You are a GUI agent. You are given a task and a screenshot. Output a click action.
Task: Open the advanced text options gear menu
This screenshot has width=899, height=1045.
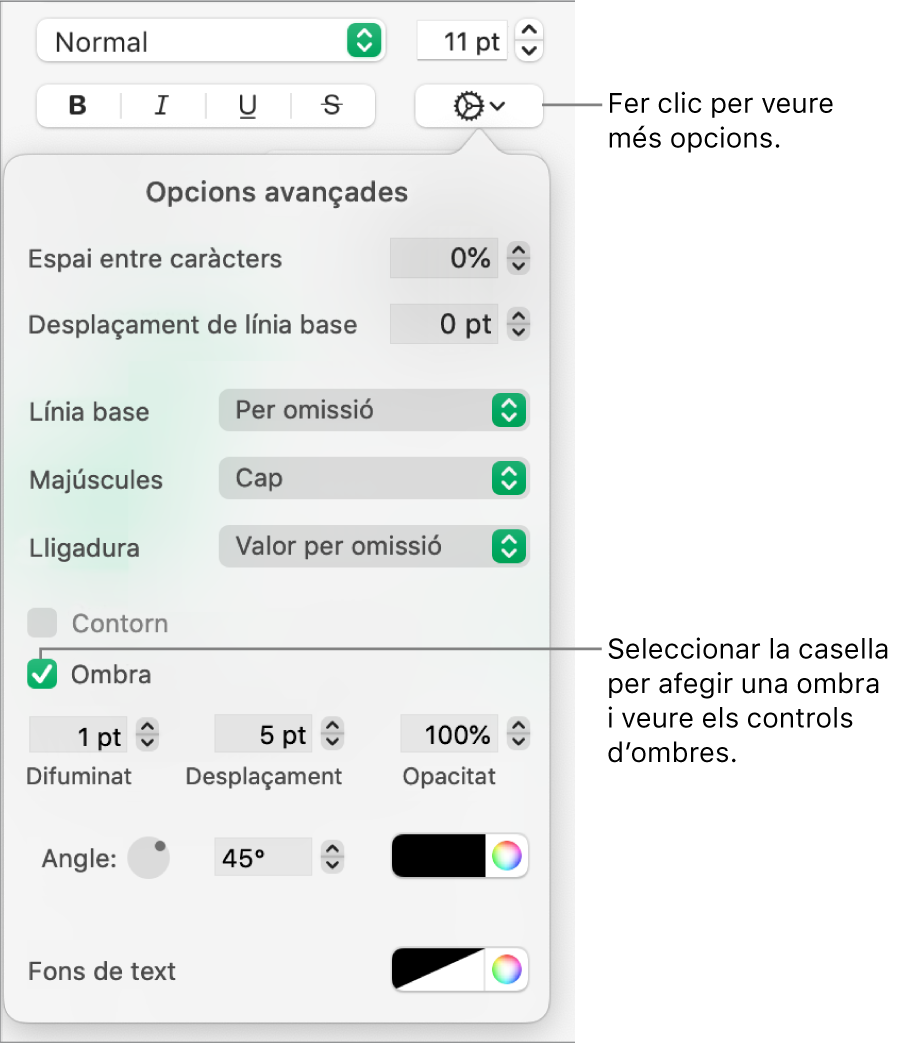[477, 106]
